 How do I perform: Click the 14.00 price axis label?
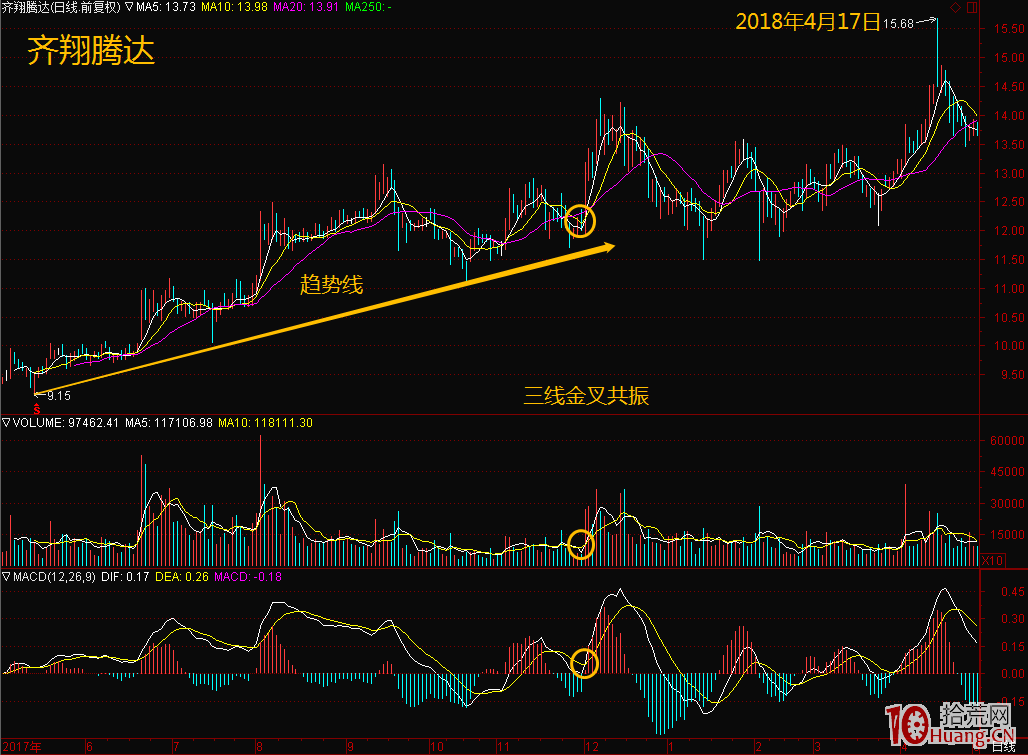click(1009, 115)
